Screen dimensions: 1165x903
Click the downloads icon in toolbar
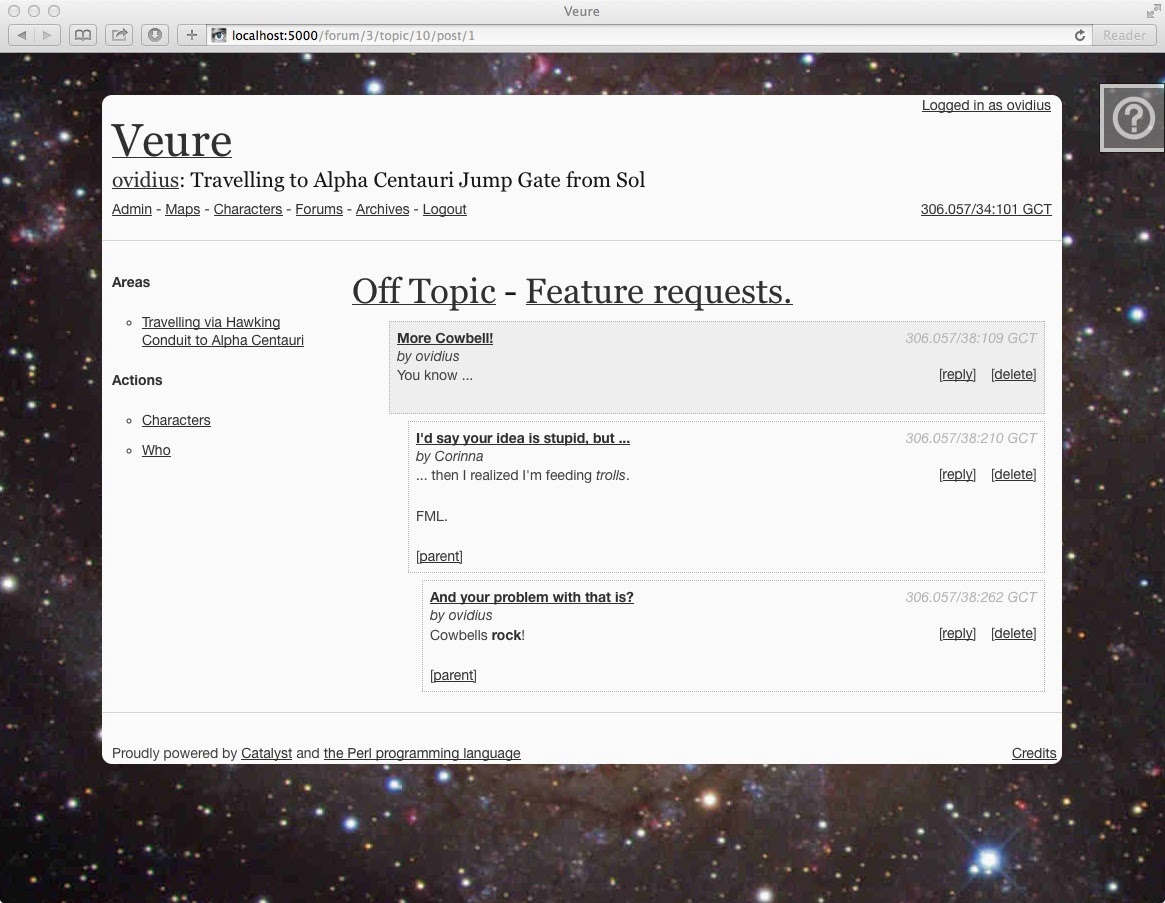155,35
